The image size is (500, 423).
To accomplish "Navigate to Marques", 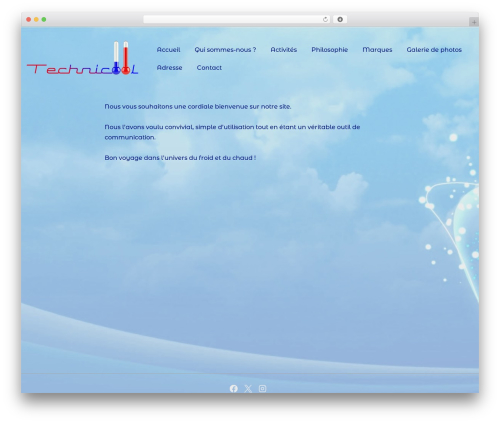I will coord(377,50).
